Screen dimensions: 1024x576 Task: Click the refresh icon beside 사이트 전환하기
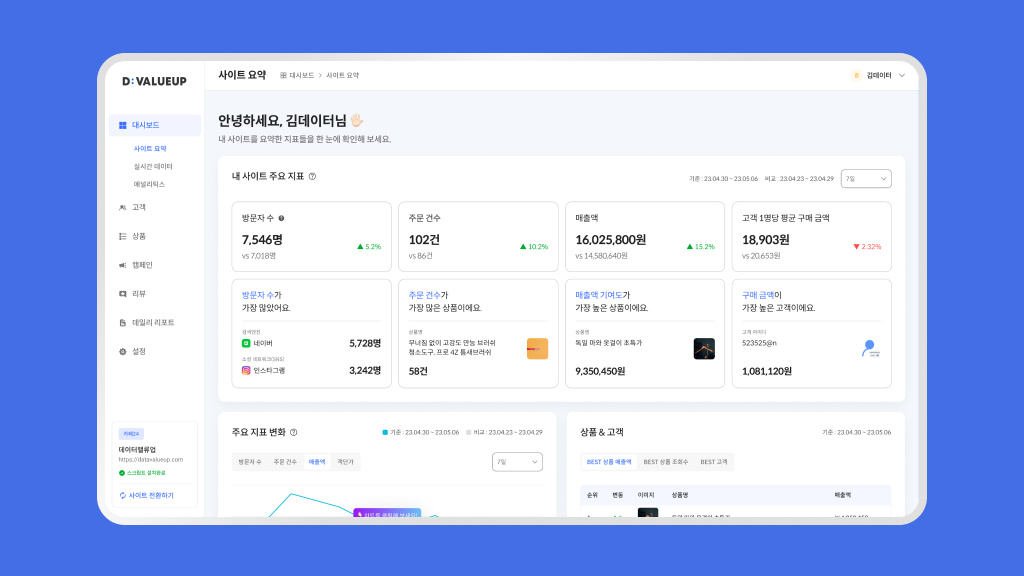click(123, 496)
